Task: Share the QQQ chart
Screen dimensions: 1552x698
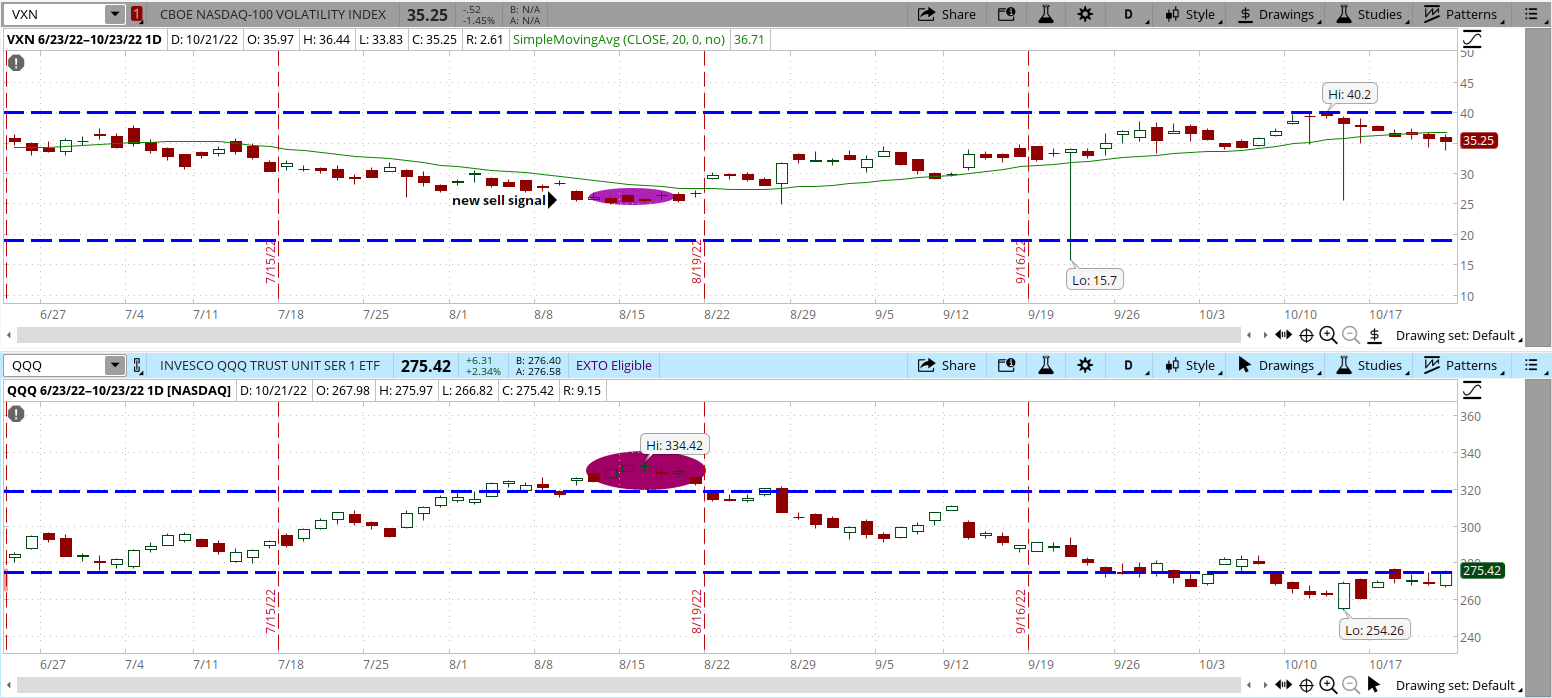Action: click(946, 365)
